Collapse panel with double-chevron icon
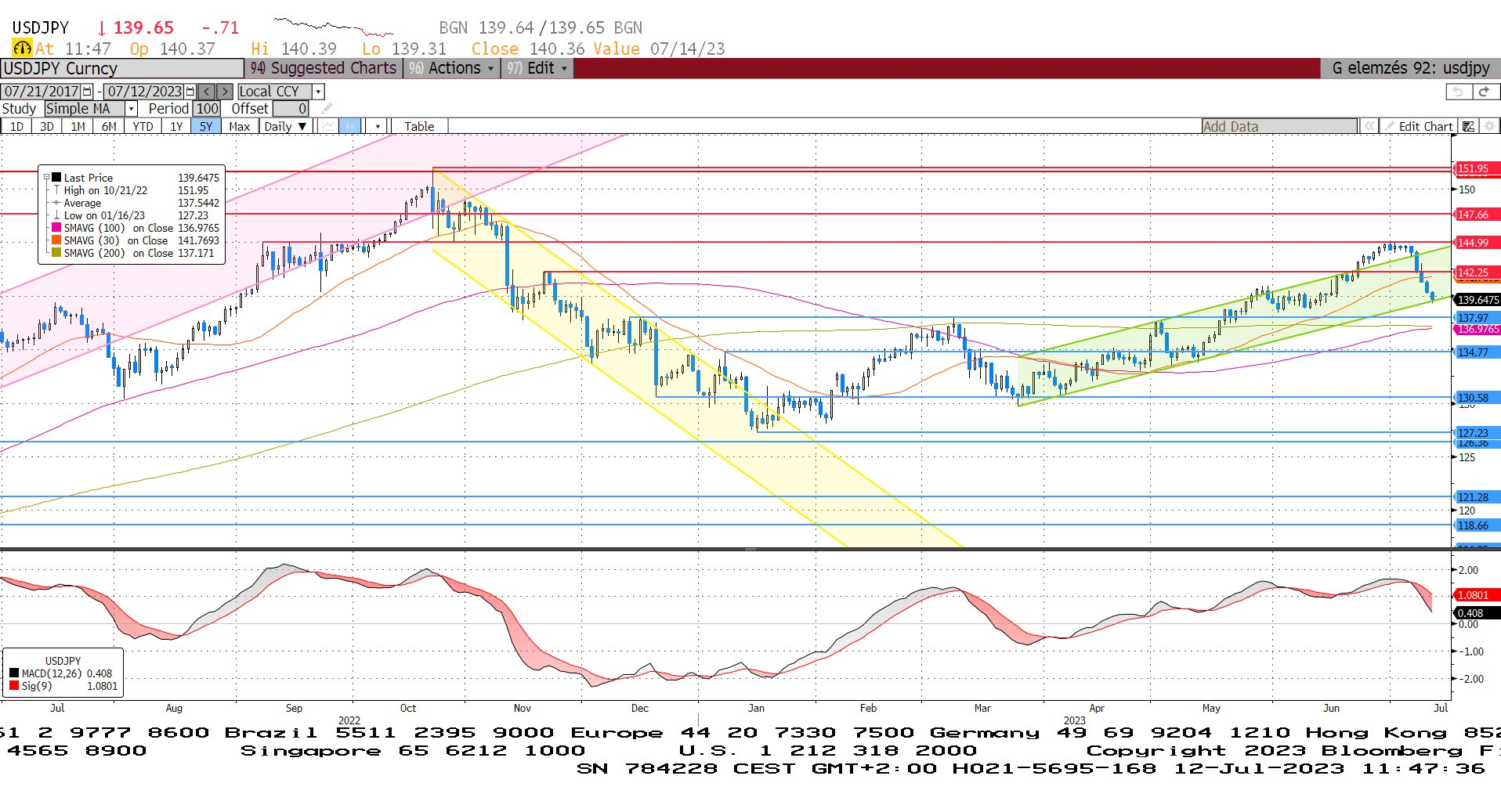Screen dimensions: 1501x812 click(x=1369, y=126)
